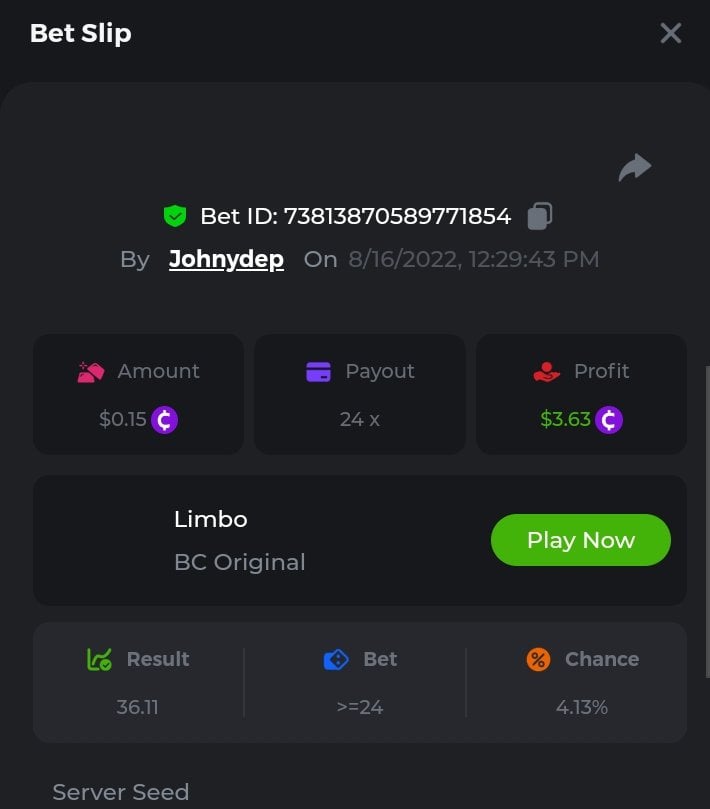
Task: Click the orange Chance percent icon
Action: point(538,659)
